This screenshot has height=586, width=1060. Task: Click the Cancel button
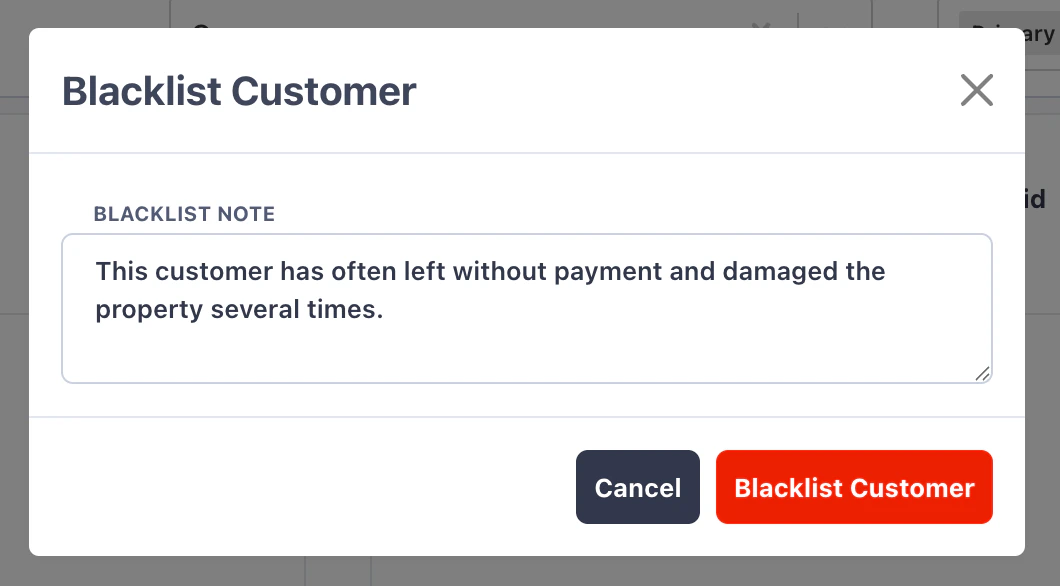[637, 487]
